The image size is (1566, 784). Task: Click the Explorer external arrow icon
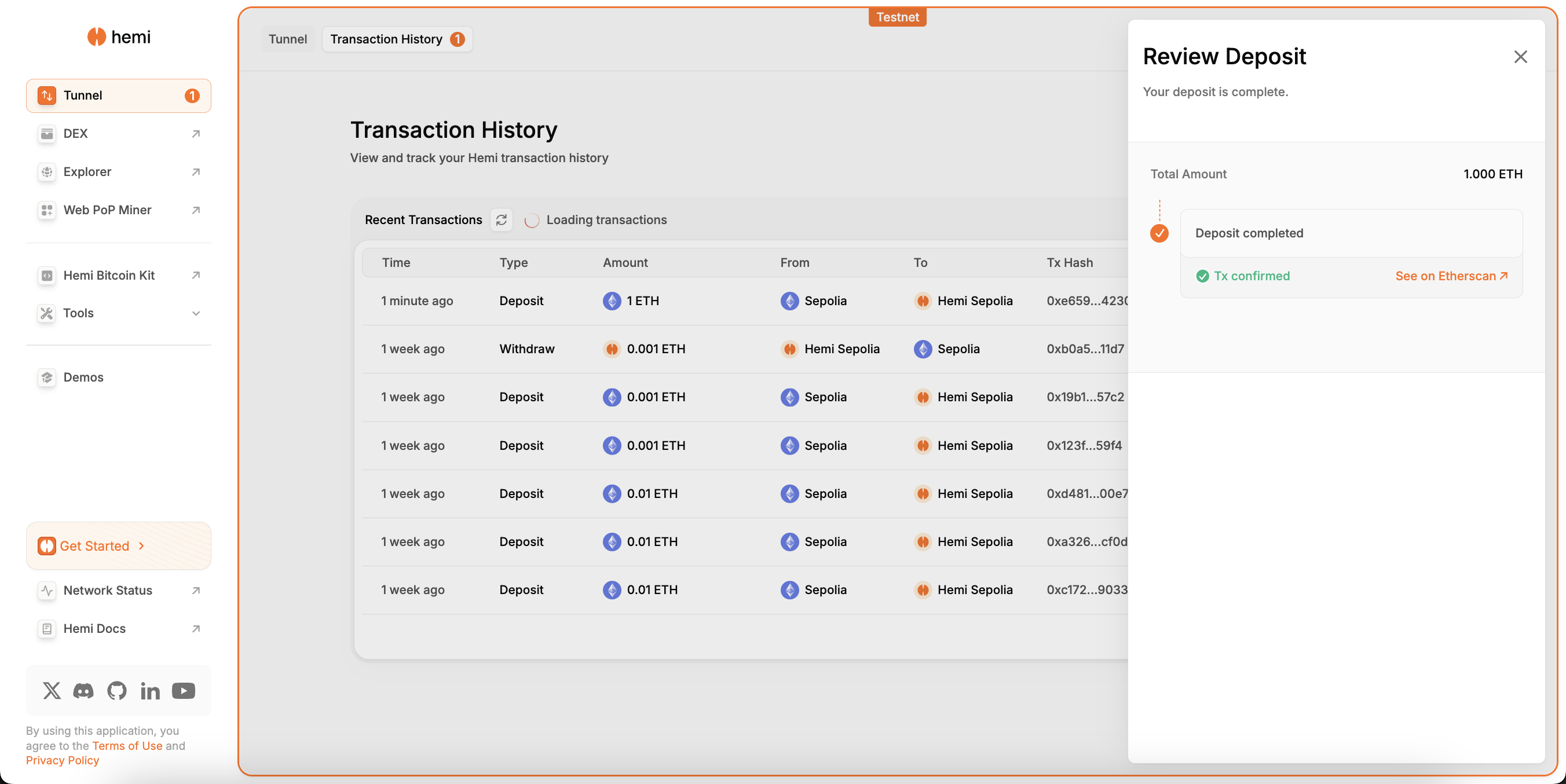196,172
